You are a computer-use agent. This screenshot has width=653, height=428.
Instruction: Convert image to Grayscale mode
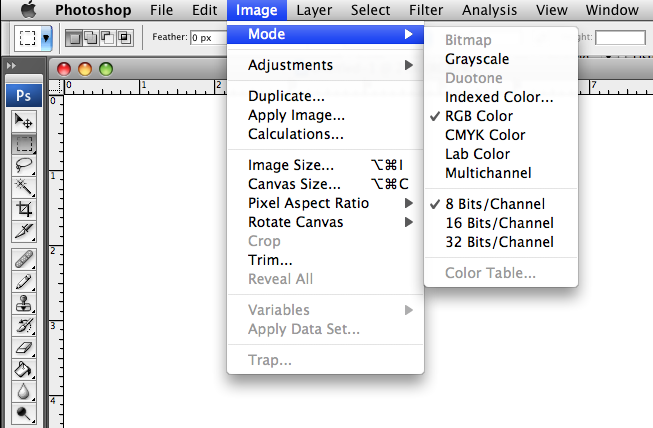click(x=477, y=59)
